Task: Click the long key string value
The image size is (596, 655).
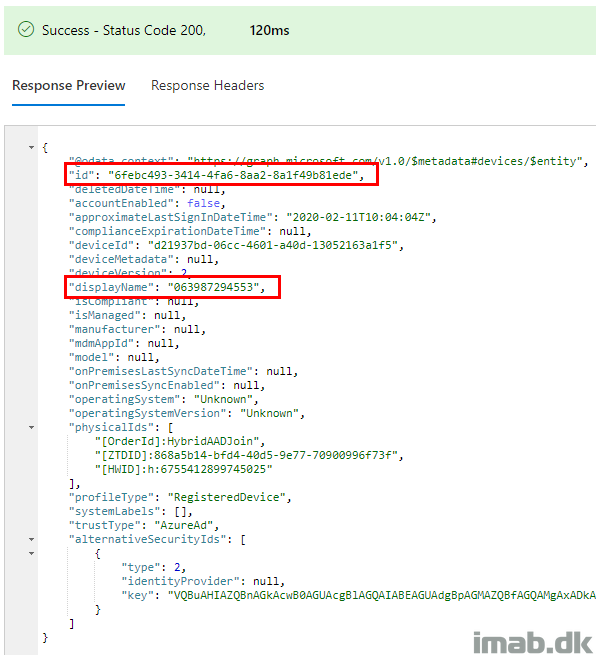Action: 382,595
